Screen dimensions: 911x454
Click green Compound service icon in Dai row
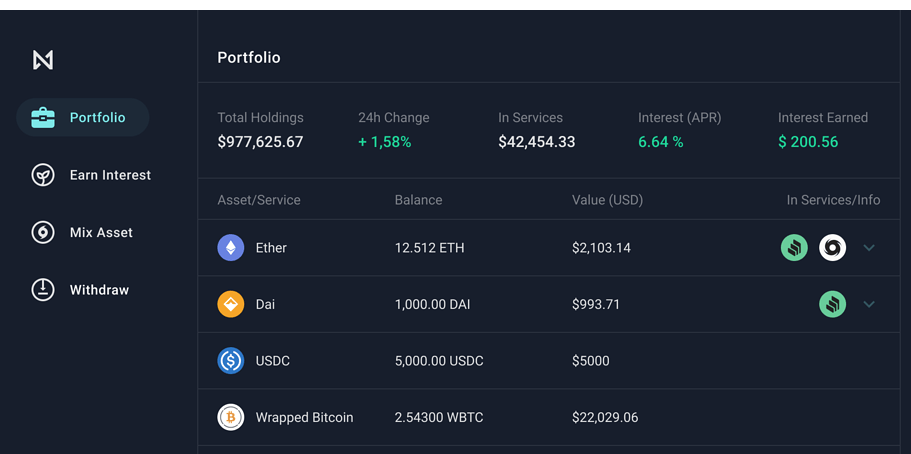tap(833, 304)
